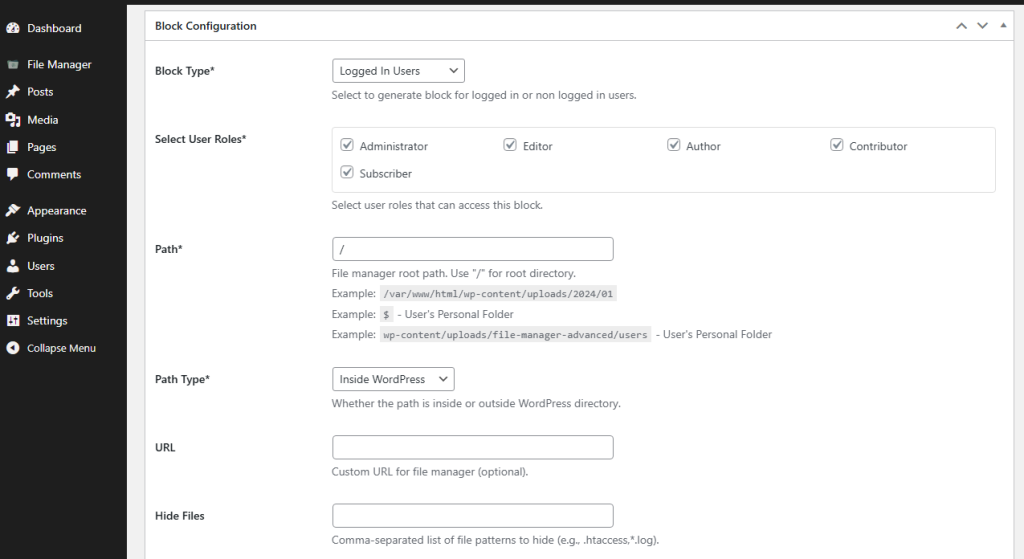This screenshot has width=1024, height=559.
Task: Open the Users menu text
Action: (x=40, y=266)
